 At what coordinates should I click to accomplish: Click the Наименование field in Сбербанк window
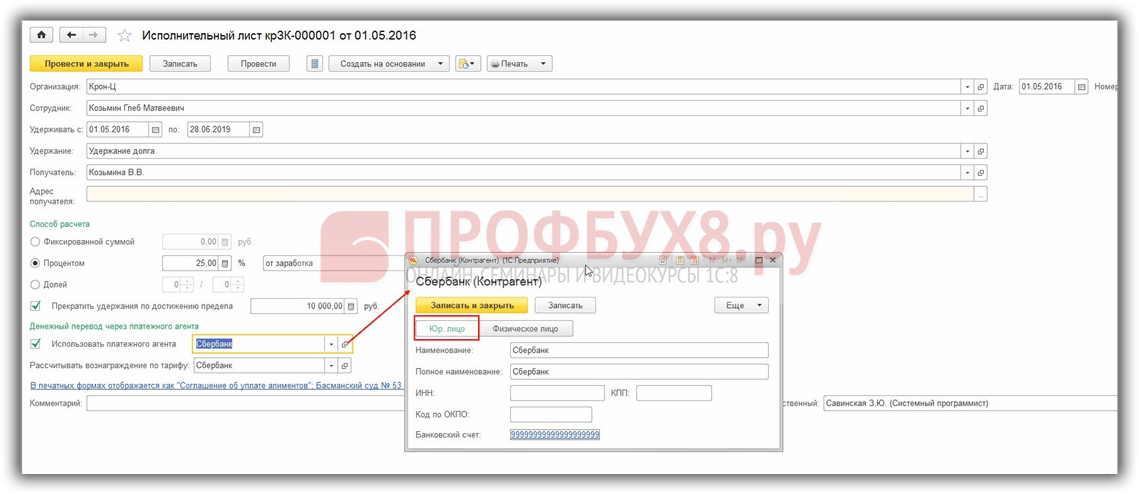(639, 350)
